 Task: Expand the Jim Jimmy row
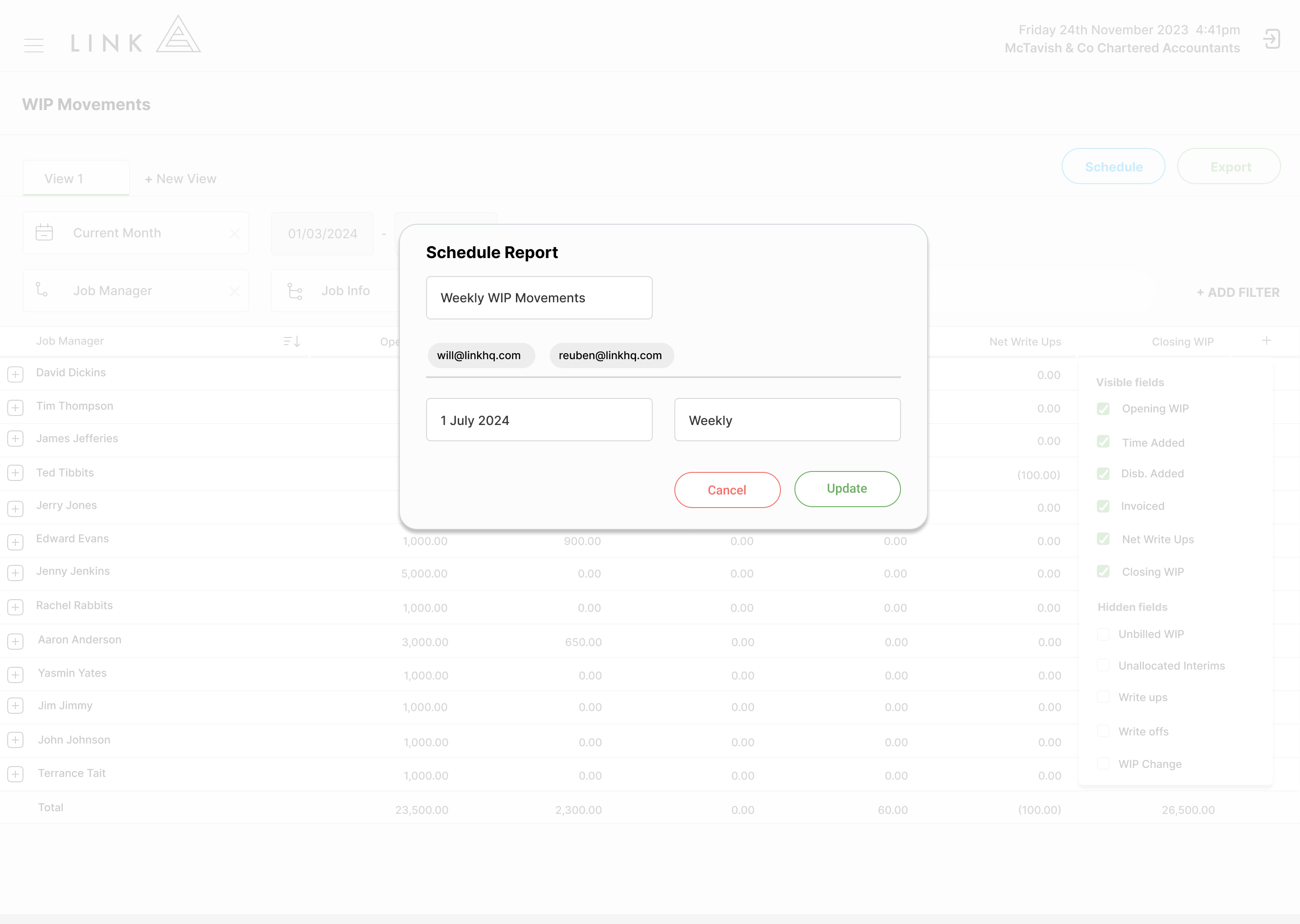pyautogui.click(x=15, y=706)
